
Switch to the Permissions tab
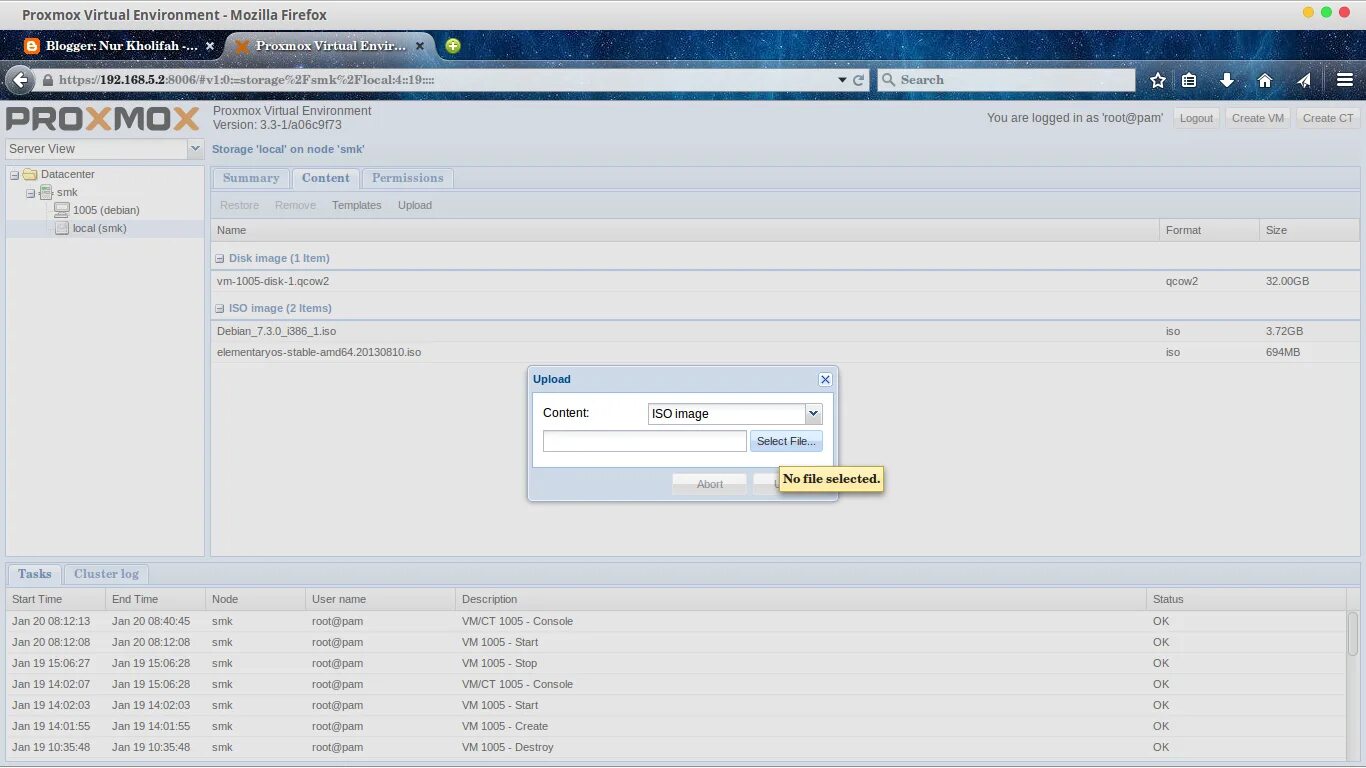408,178
